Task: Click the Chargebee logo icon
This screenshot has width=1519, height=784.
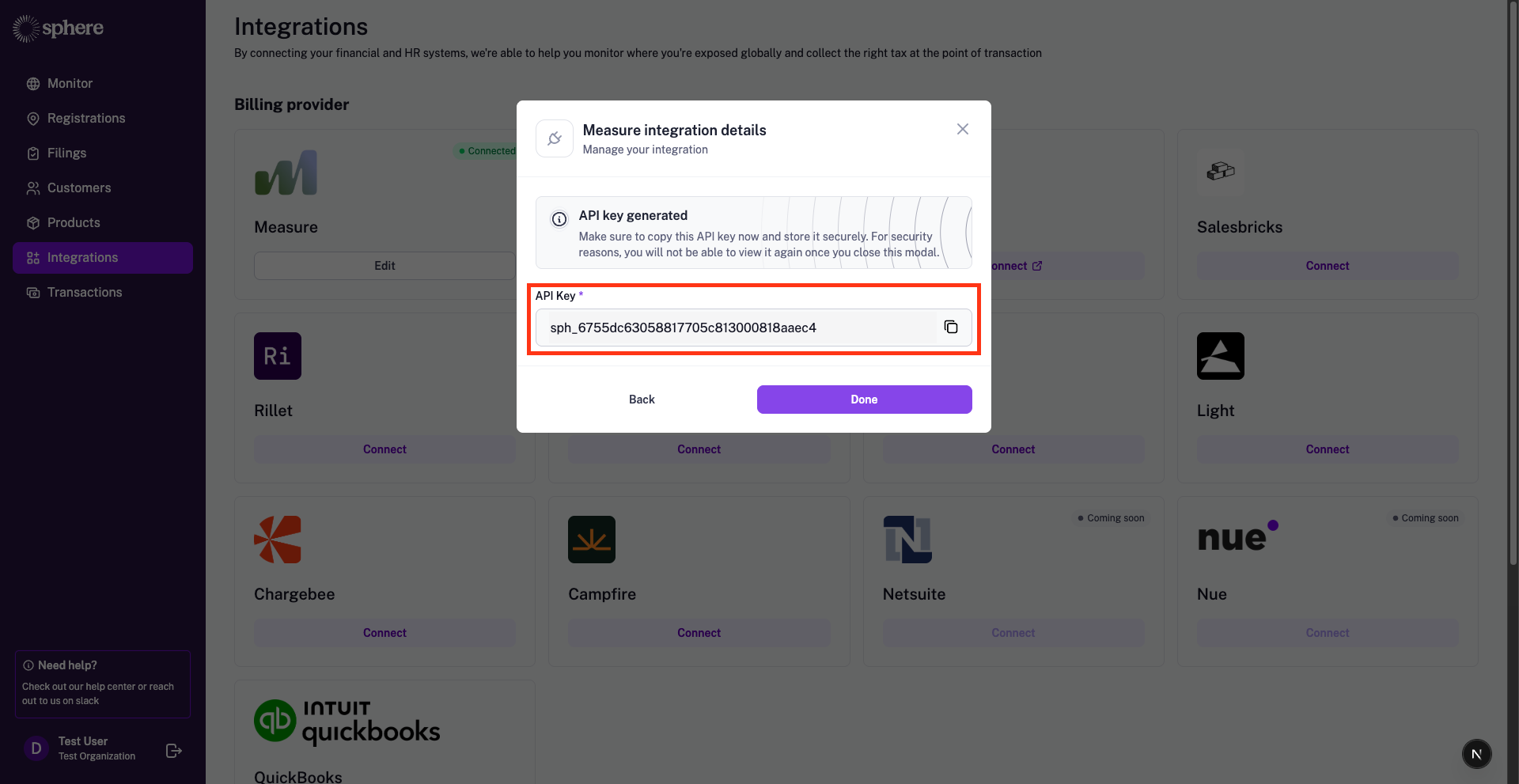Action: click(278, 540)
